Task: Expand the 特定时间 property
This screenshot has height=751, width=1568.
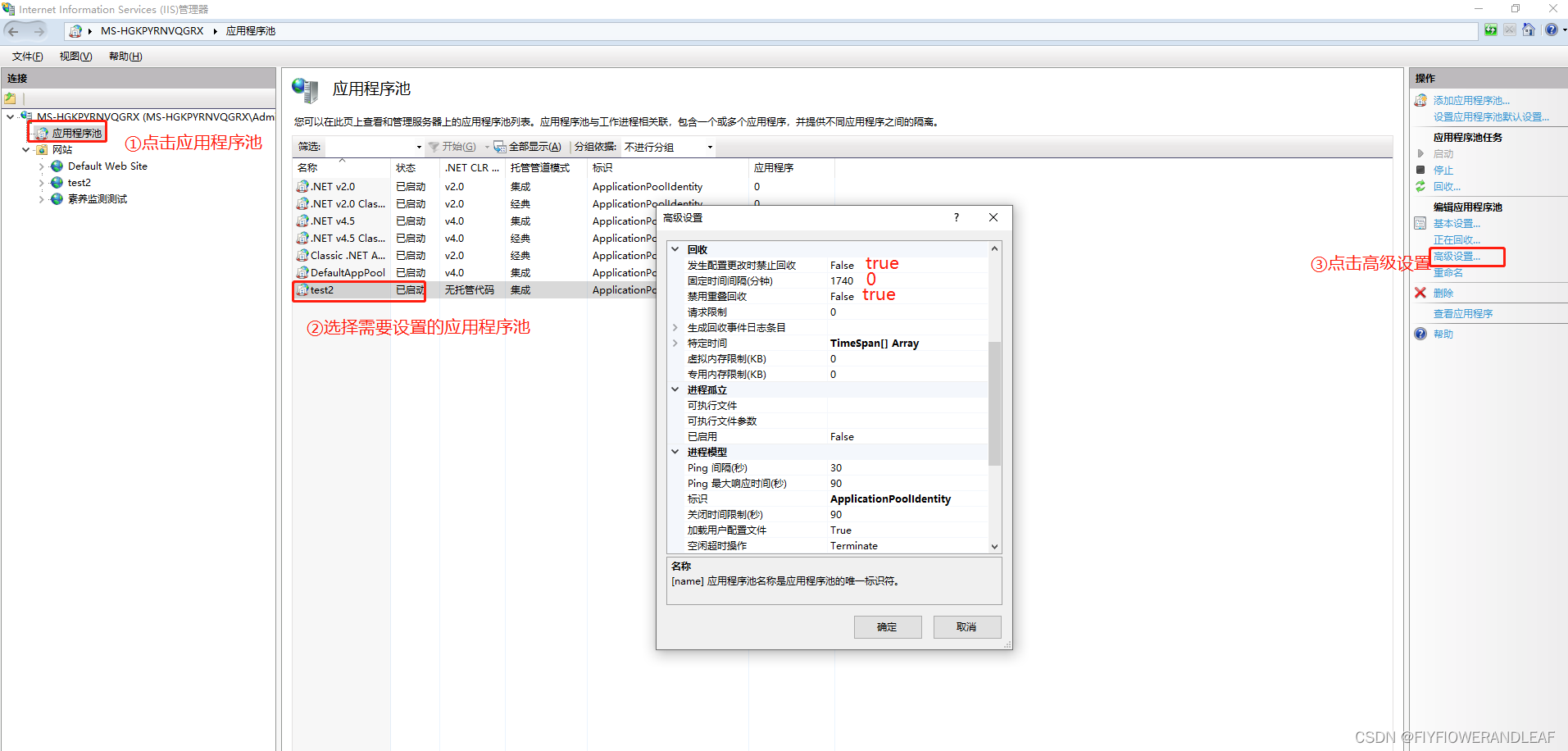Action: pyautogui.click(x=675, y=343)
